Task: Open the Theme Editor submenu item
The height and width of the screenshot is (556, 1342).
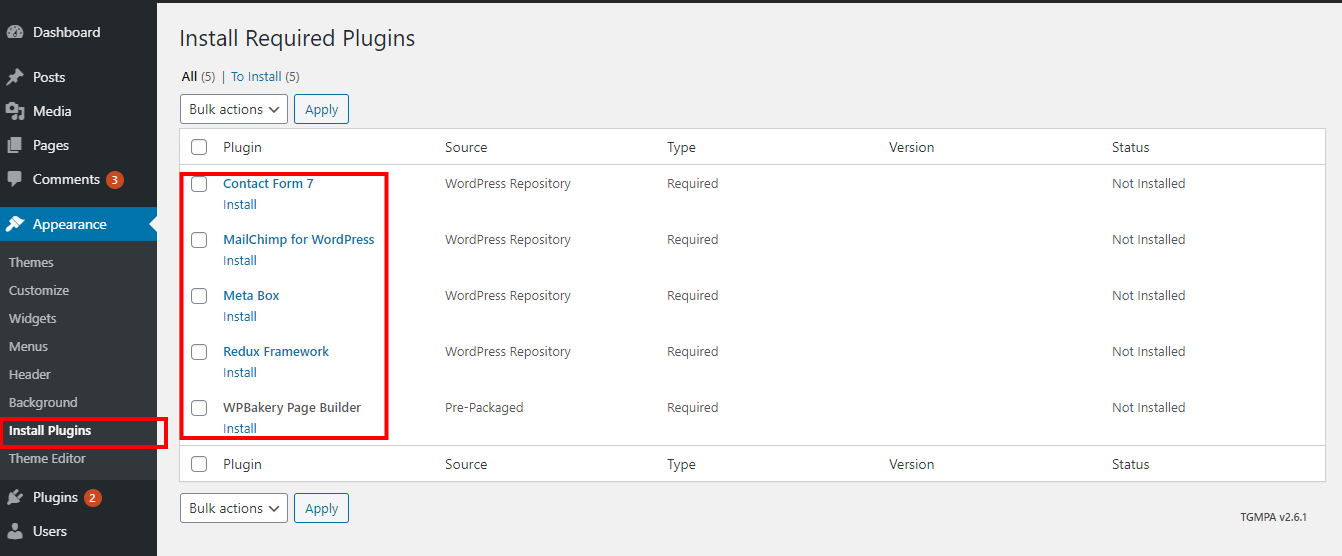Action: (47, 458)
